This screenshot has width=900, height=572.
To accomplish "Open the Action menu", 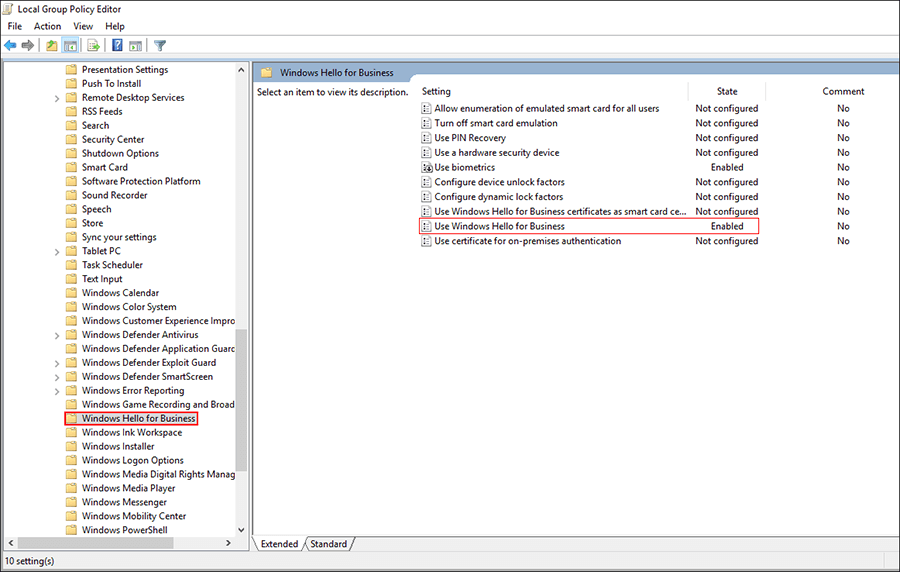I will [x=48, y=26].
